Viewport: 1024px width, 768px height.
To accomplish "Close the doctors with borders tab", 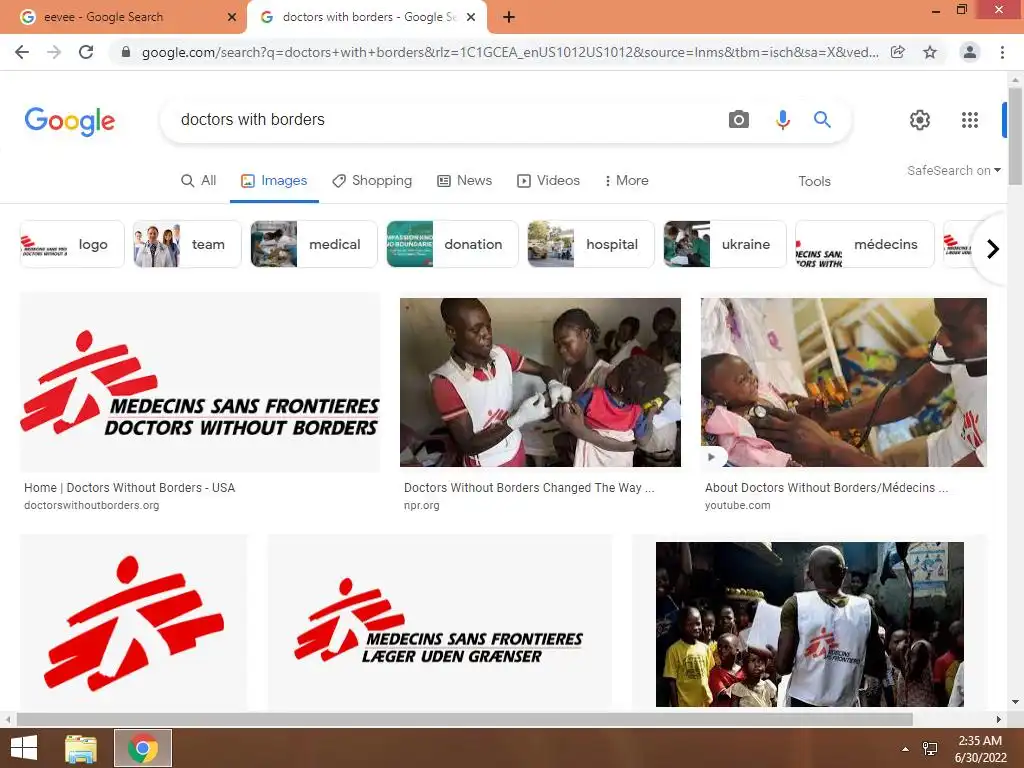I will 471,18.
